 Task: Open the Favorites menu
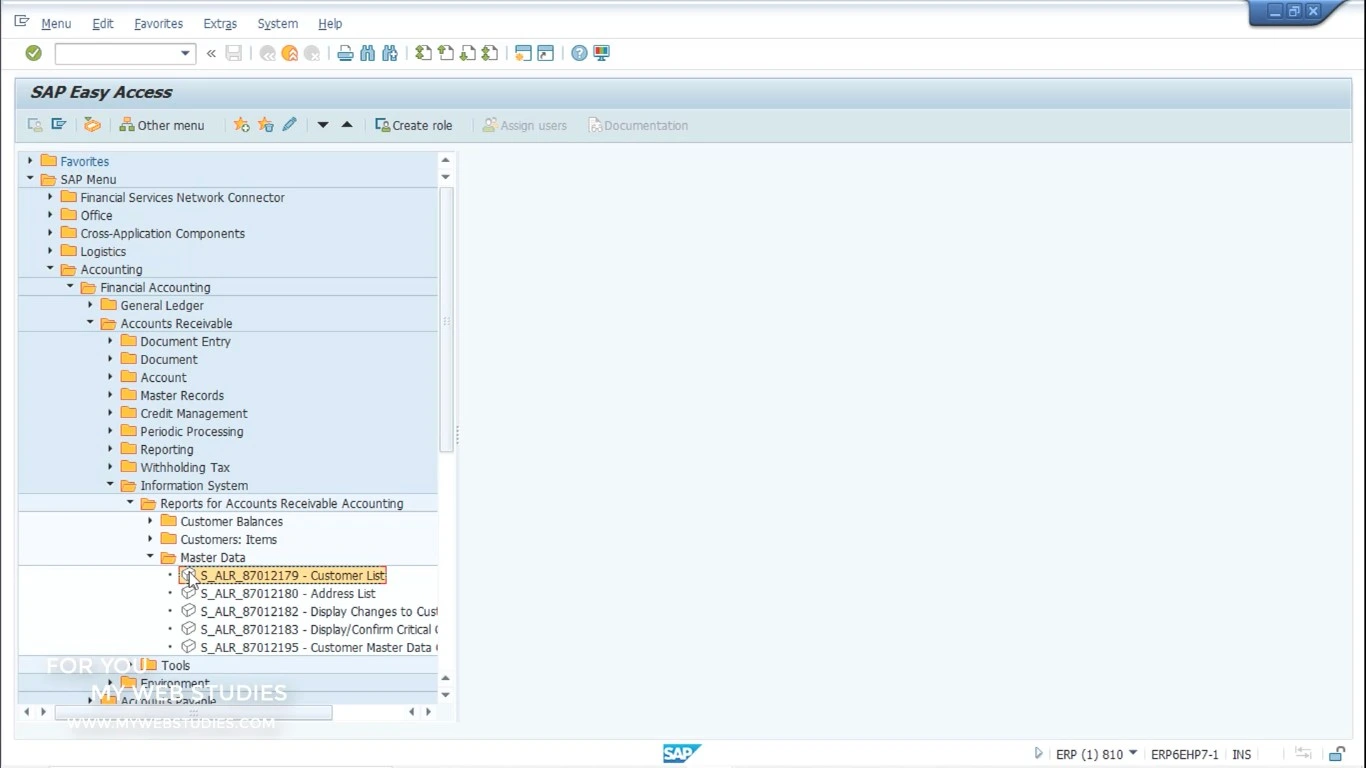(158, 23)
